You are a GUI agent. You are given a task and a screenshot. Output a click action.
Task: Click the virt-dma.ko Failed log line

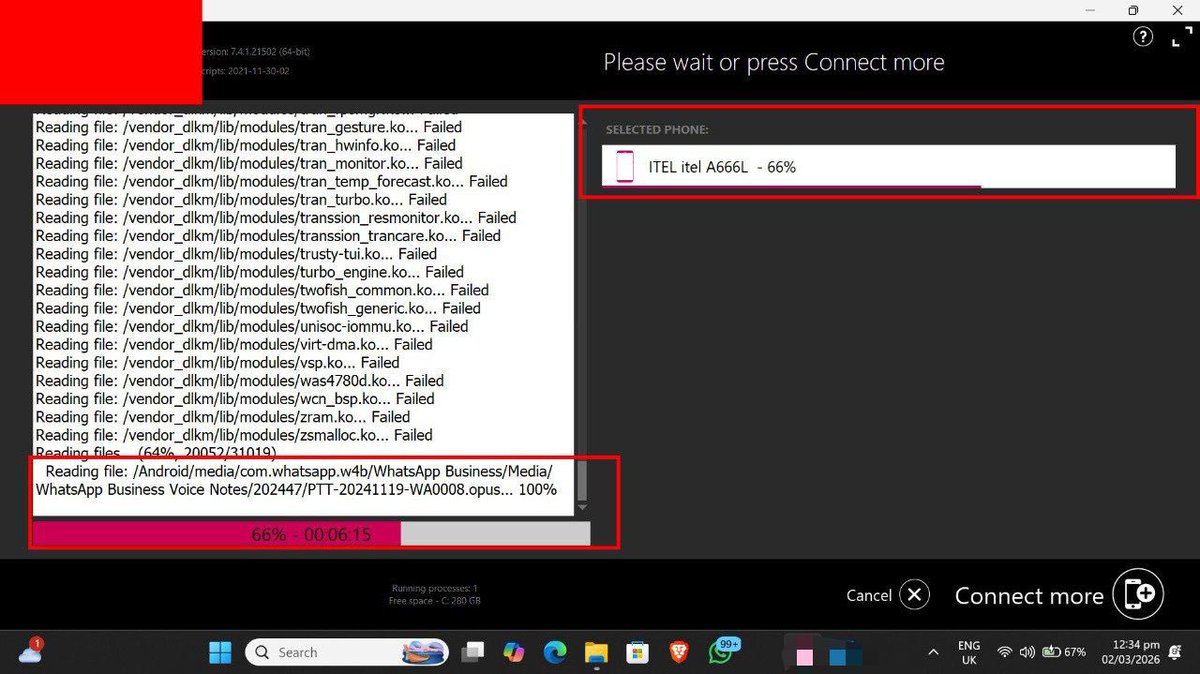point(234,344)
